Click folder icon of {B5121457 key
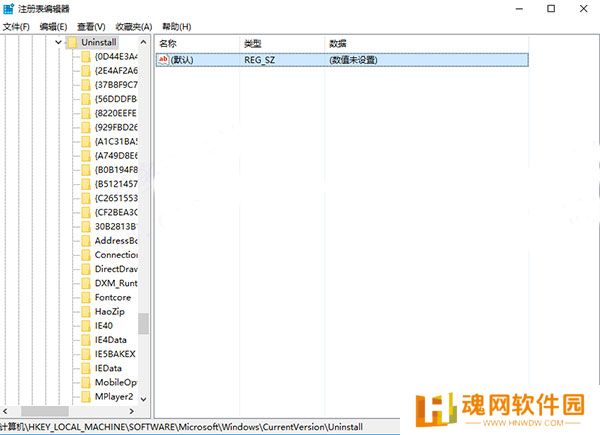This screenshot has height=435, width=600. point(86,184)
